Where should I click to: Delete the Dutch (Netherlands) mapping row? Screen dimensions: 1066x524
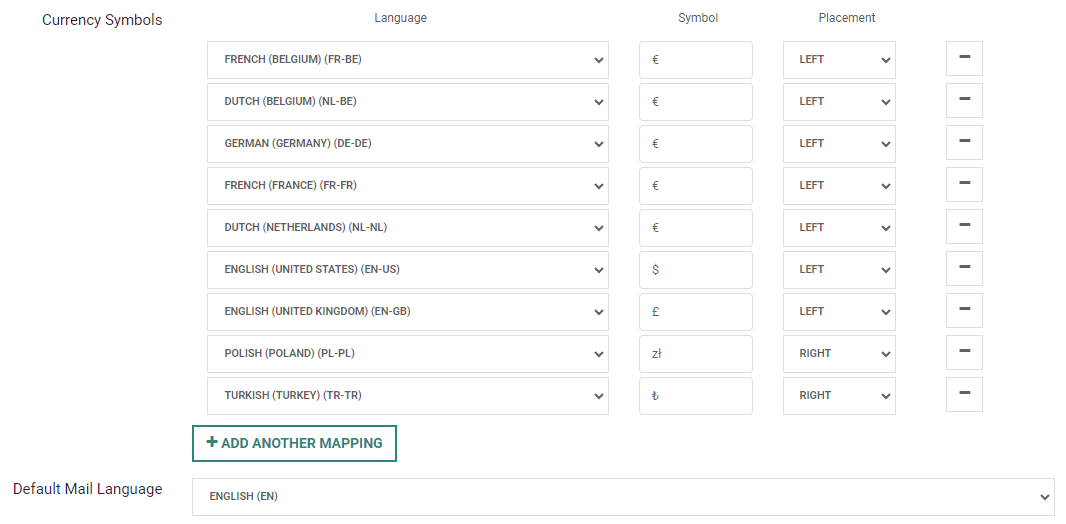[964, 227]
